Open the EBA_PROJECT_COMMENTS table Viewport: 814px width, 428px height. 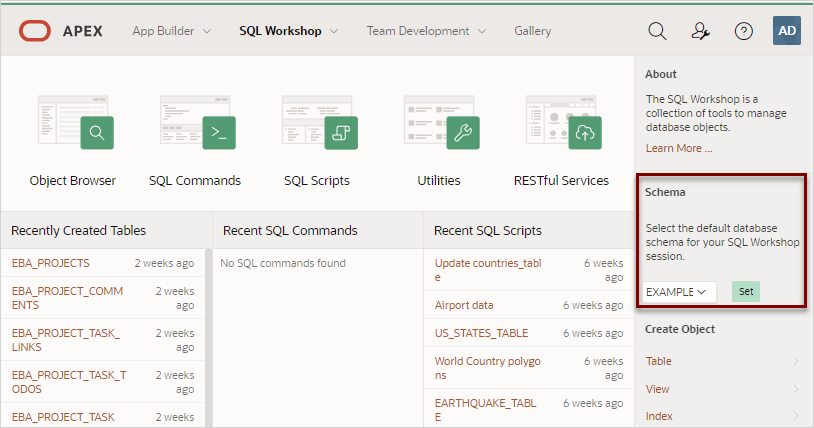67,298
